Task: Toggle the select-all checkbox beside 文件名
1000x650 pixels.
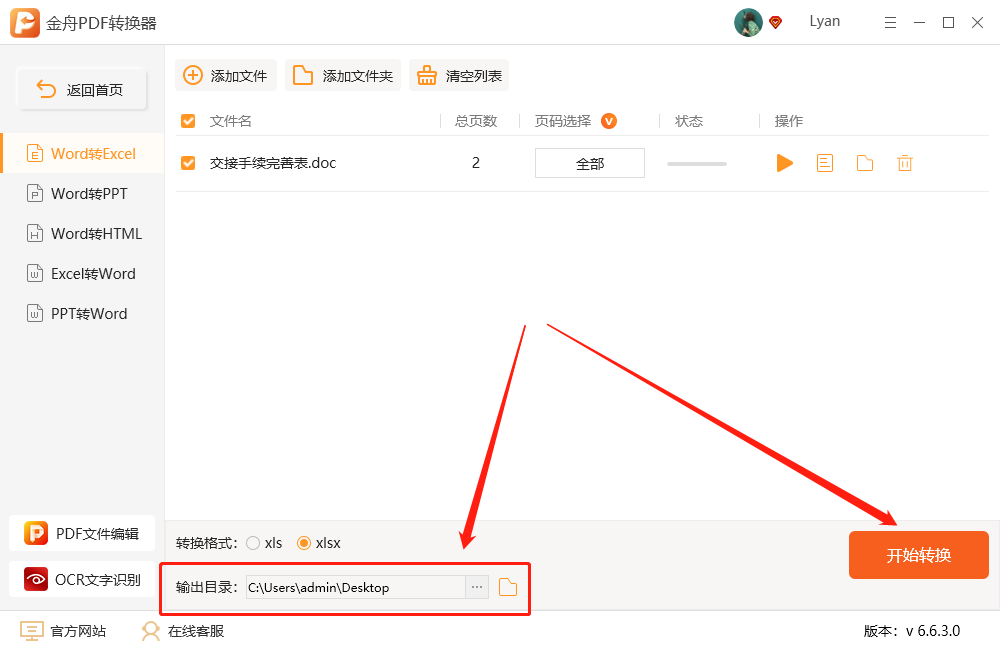Action: (x=188, y=121)
